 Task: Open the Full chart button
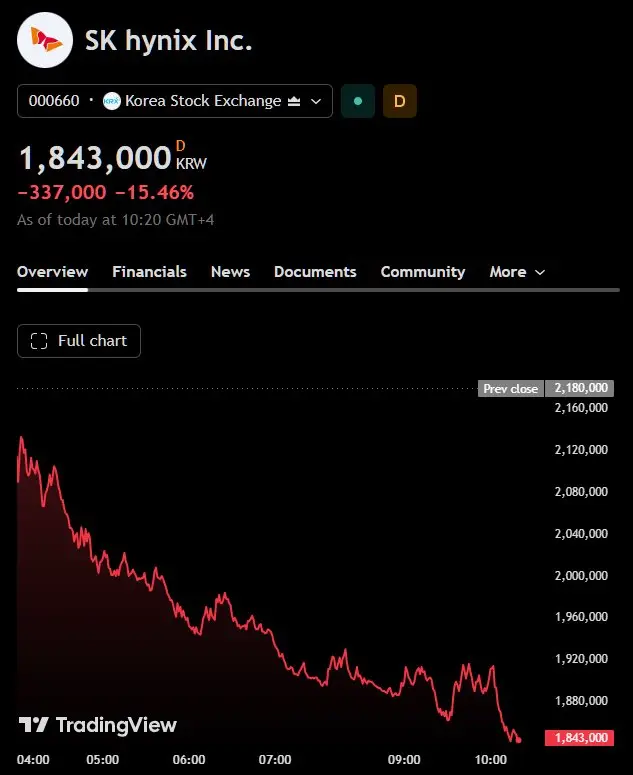79,341
